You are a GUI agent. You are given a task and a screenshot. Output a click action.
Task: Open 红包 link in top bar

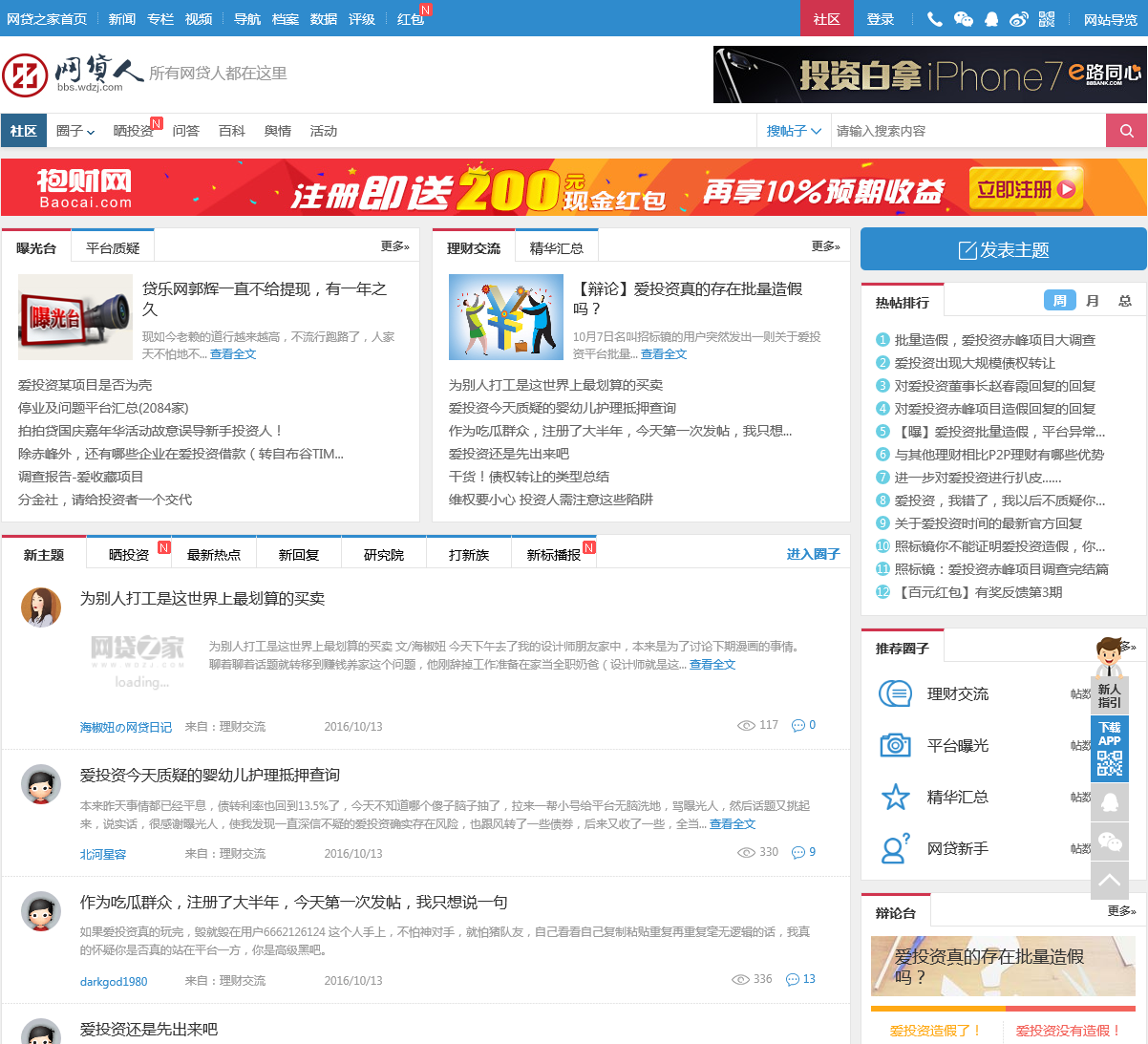click(x=411, y=19)
